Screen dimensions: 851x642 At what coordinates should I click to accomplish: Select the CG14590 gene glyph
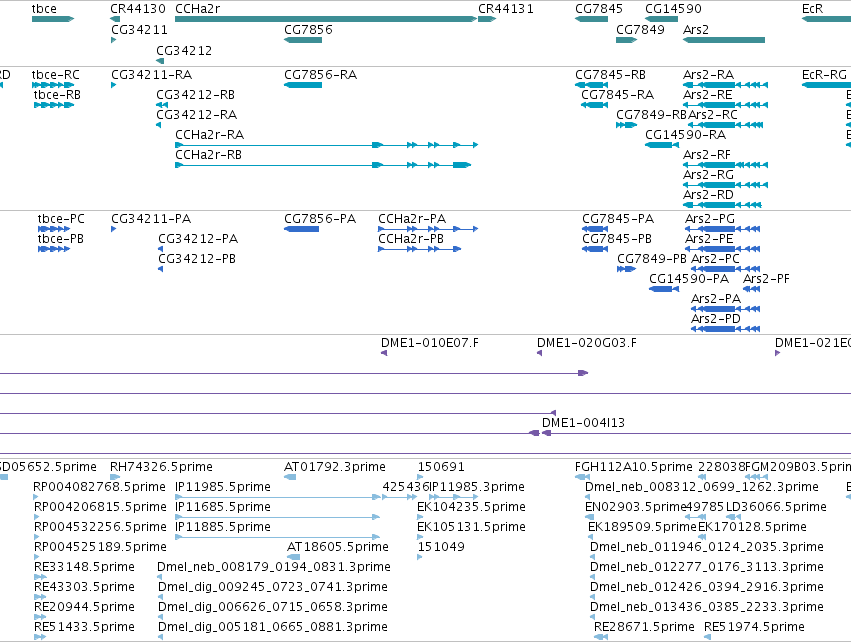coord(662,19)
